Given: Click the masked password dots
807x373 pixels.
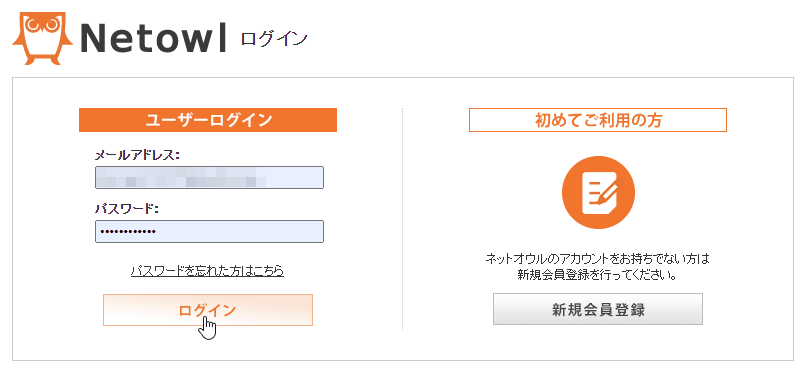Looking at the screenshot, I should pyautogui.click(x=128, y=232).
